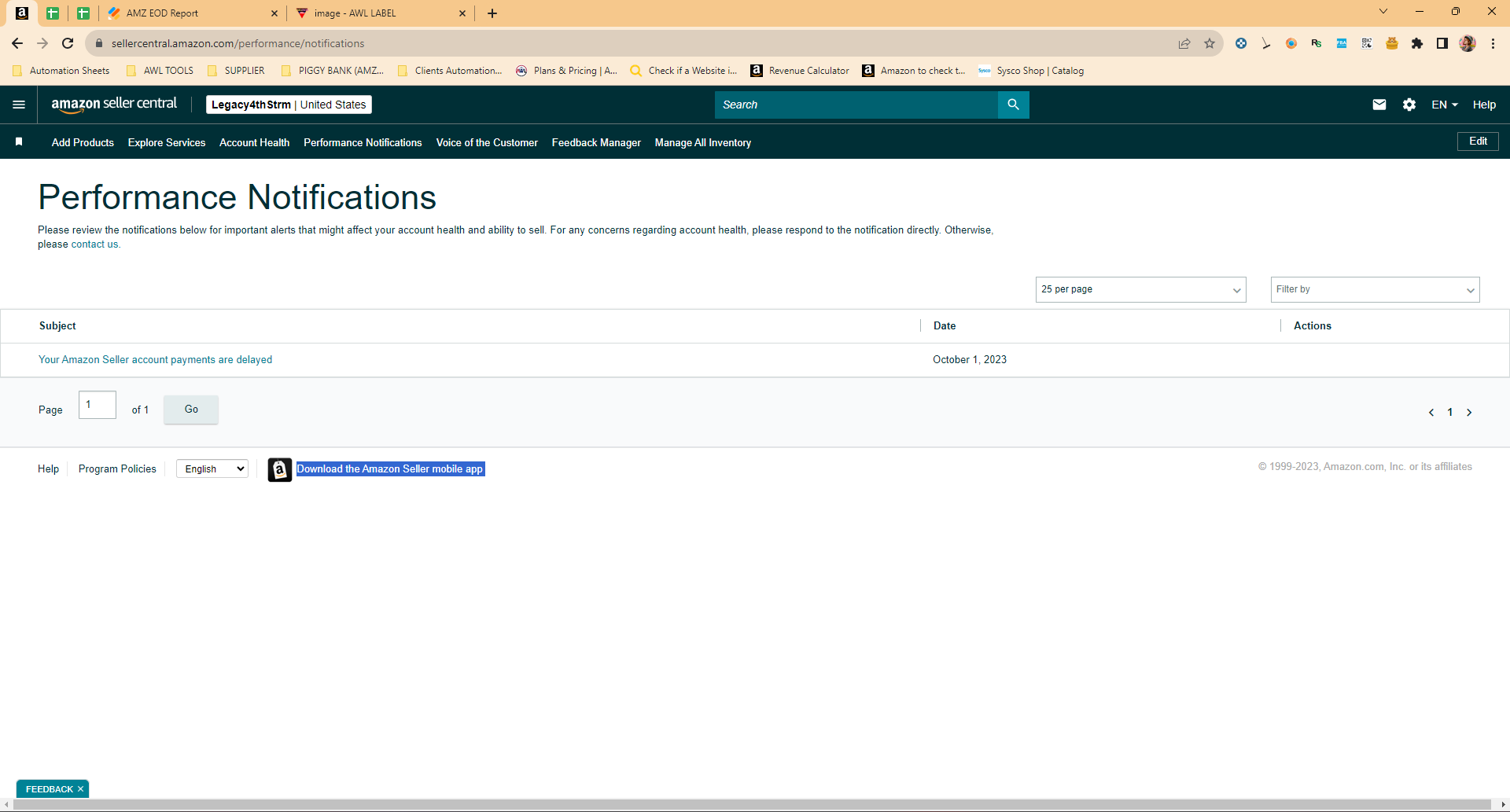1510x812 pixels.
Task: Open Performance Notifications in the nav bar
Action: [363, 142]
